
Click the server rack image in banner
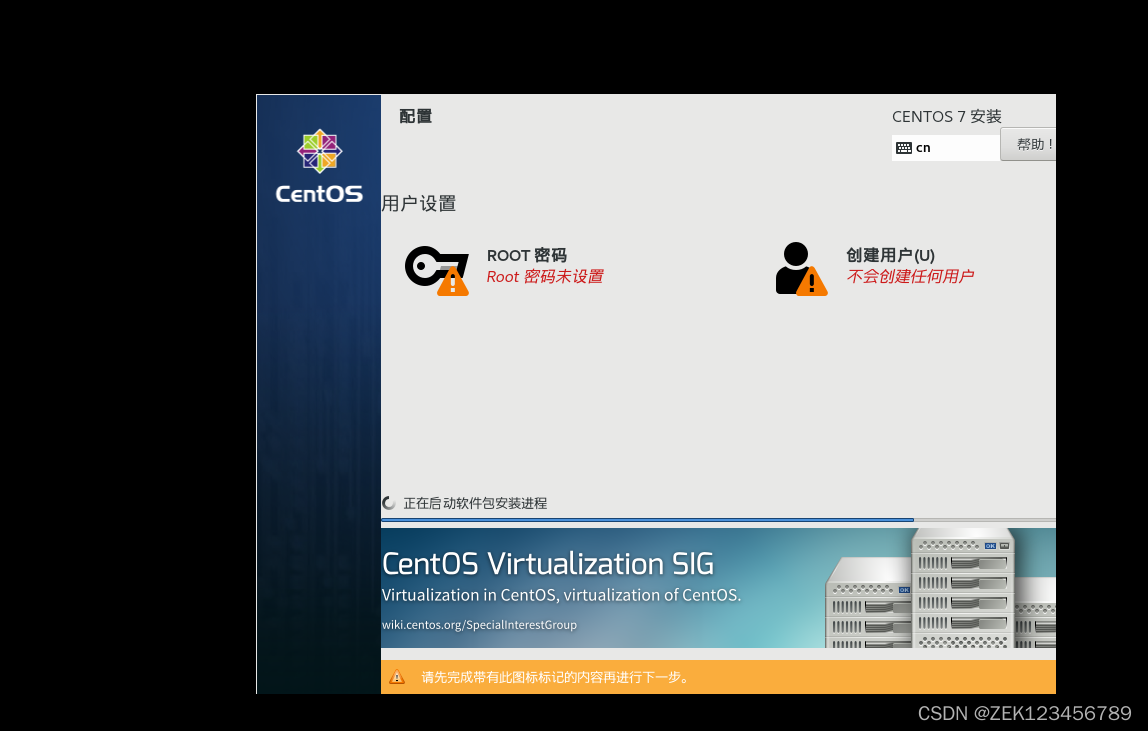coord(941,588)
